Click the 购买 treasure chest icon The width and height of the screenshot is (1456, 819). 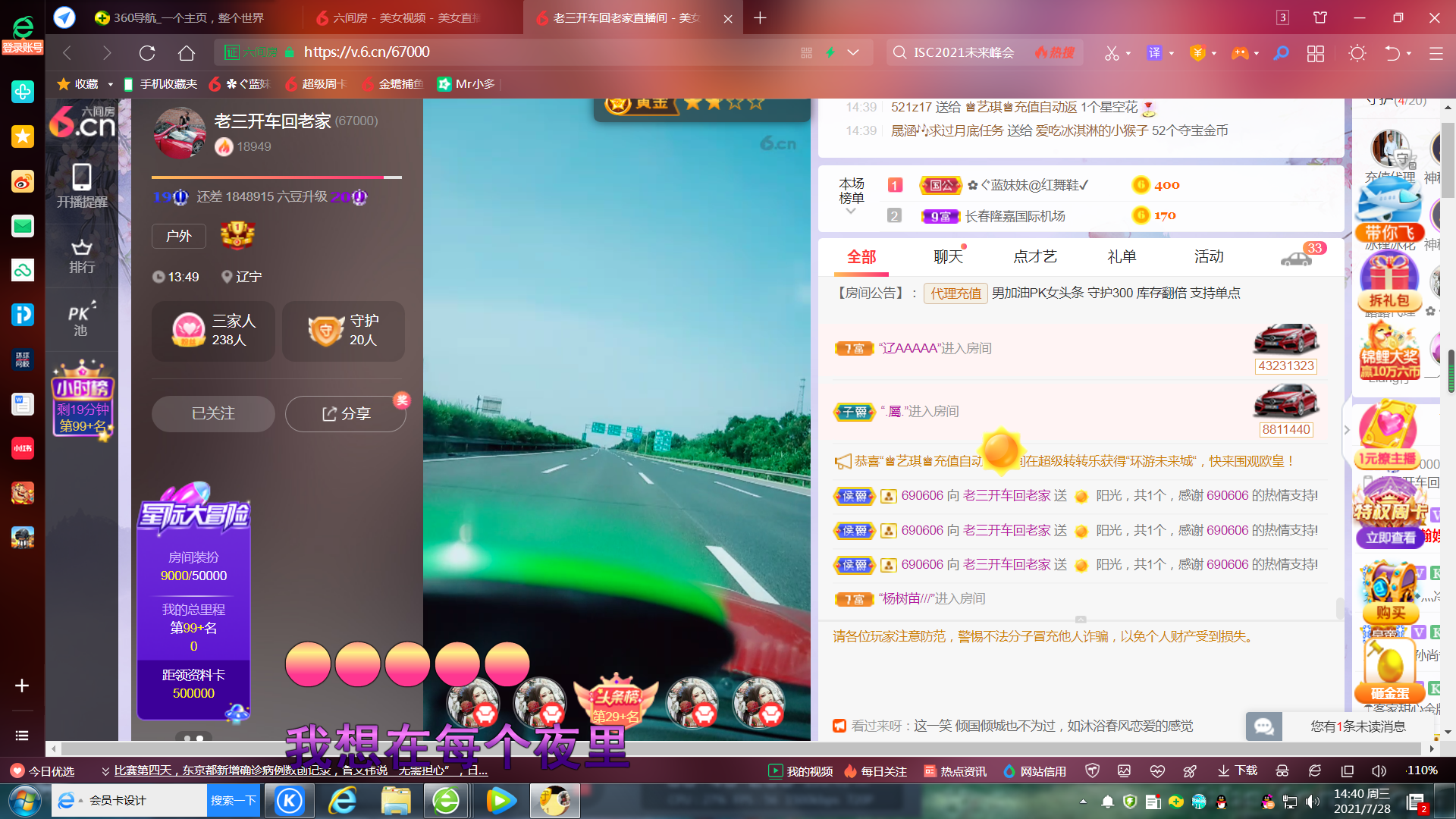click(x=1390, y=593)
